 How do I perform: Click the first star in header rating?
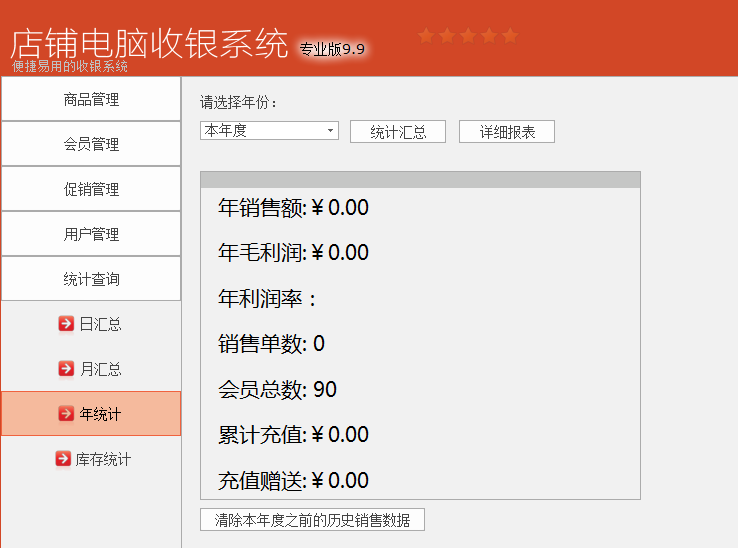tap(426, 36)
